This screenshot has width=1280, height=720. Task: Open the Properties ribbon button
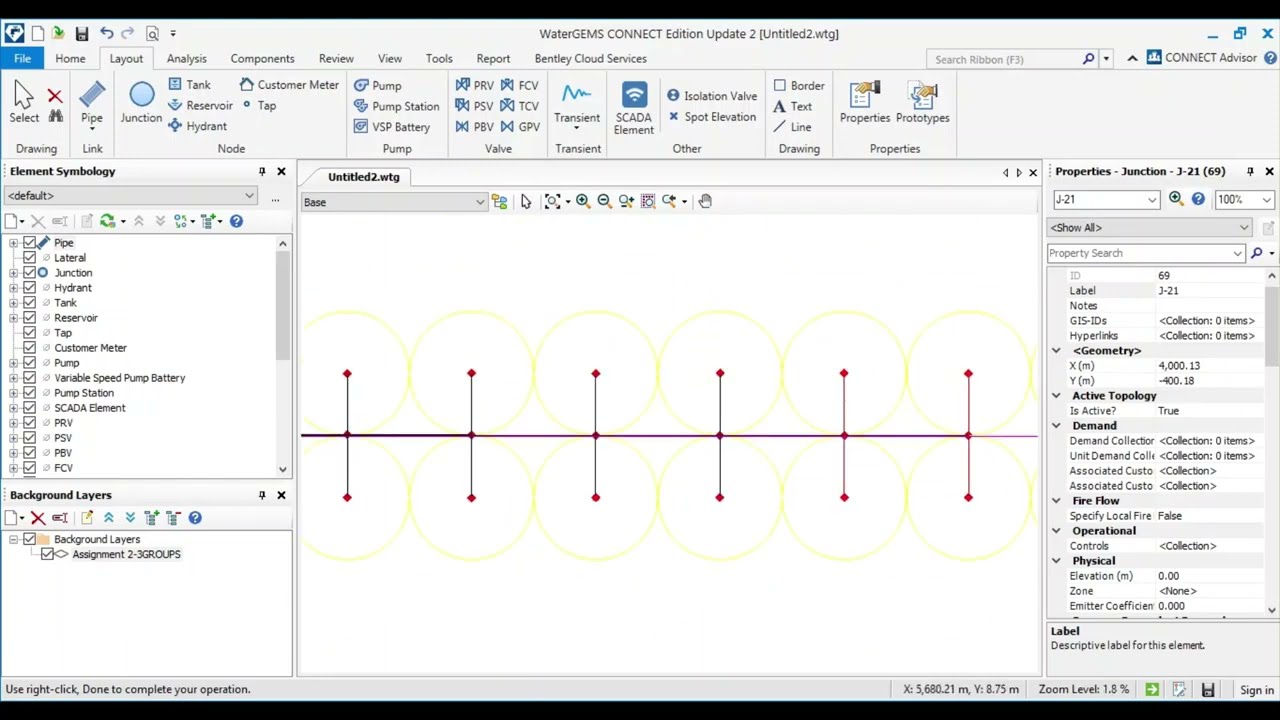[x=865, y=104]
